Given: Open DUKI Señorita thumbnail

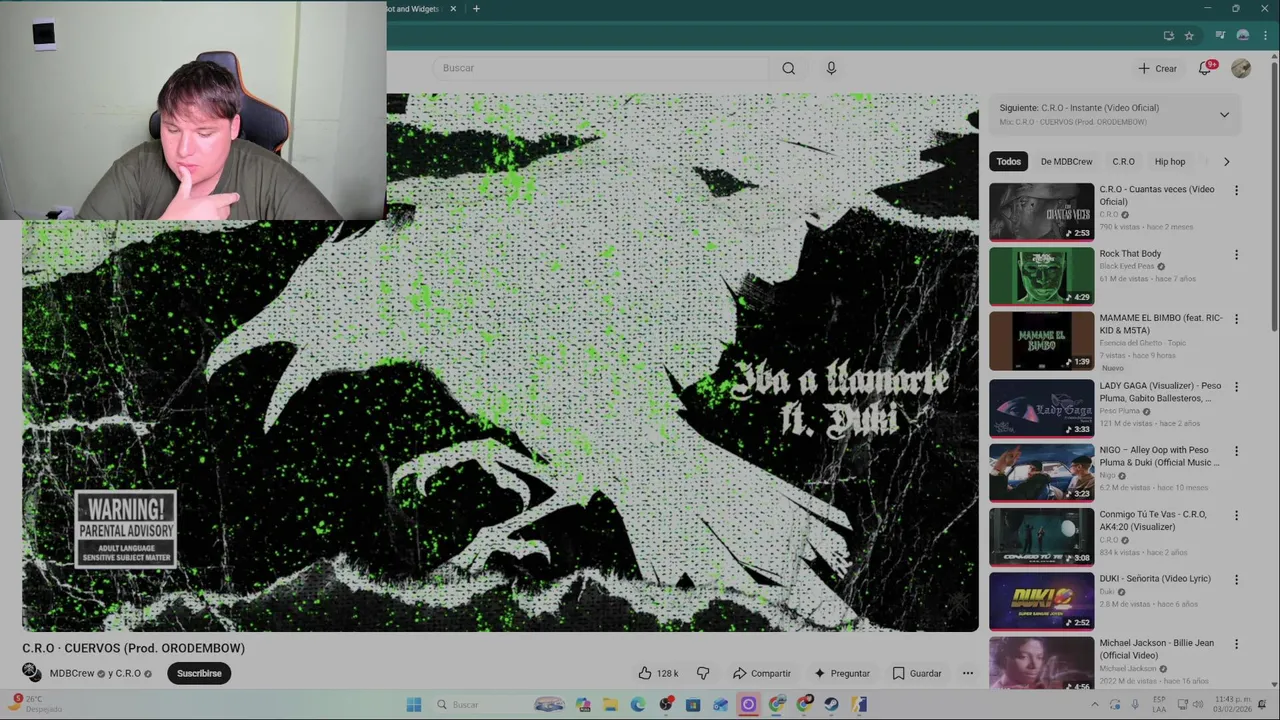Looking at the screenshot, I should [x=1041, y=601].
